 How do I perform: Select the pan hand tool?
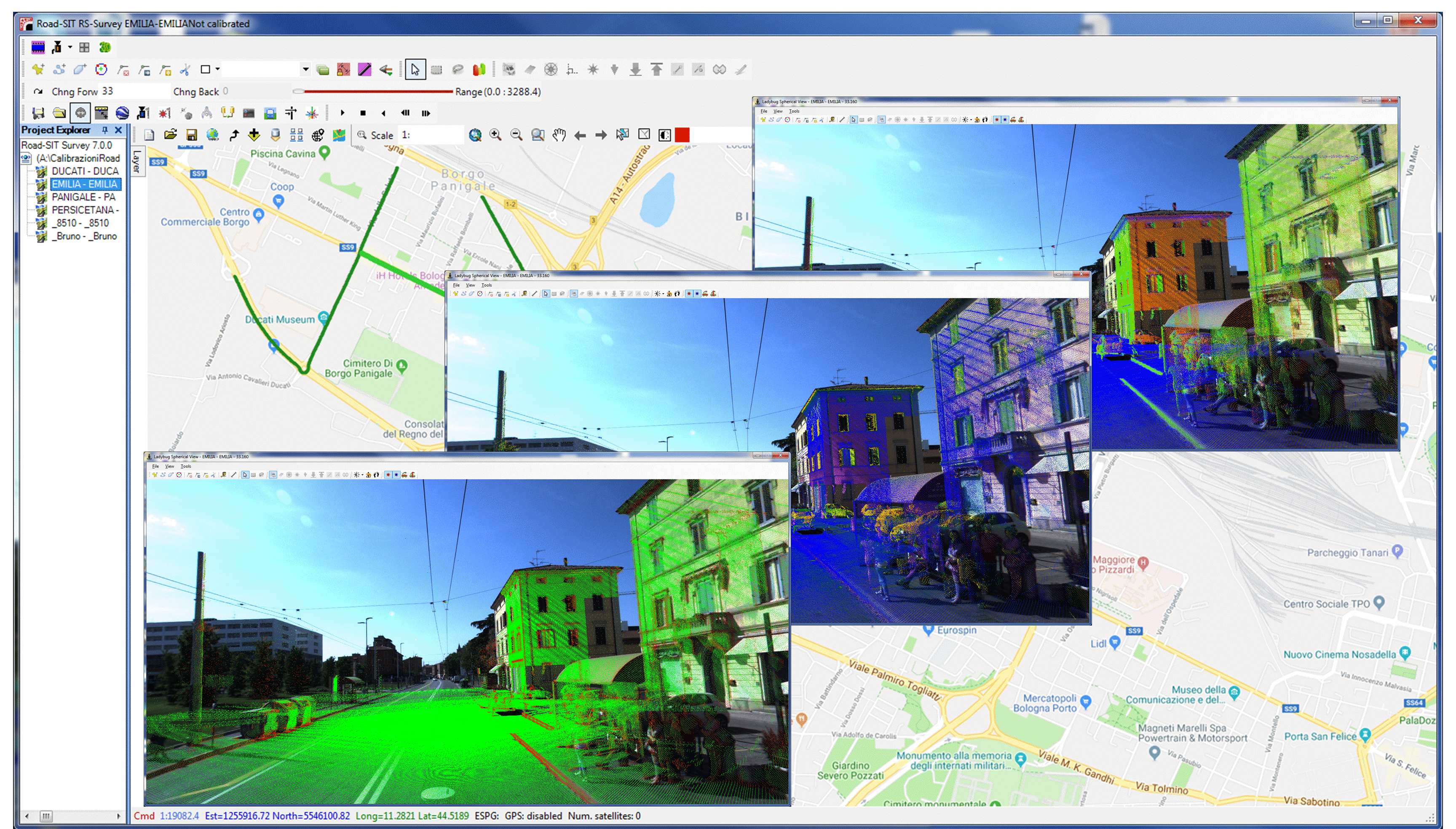(x=559, y=135)
